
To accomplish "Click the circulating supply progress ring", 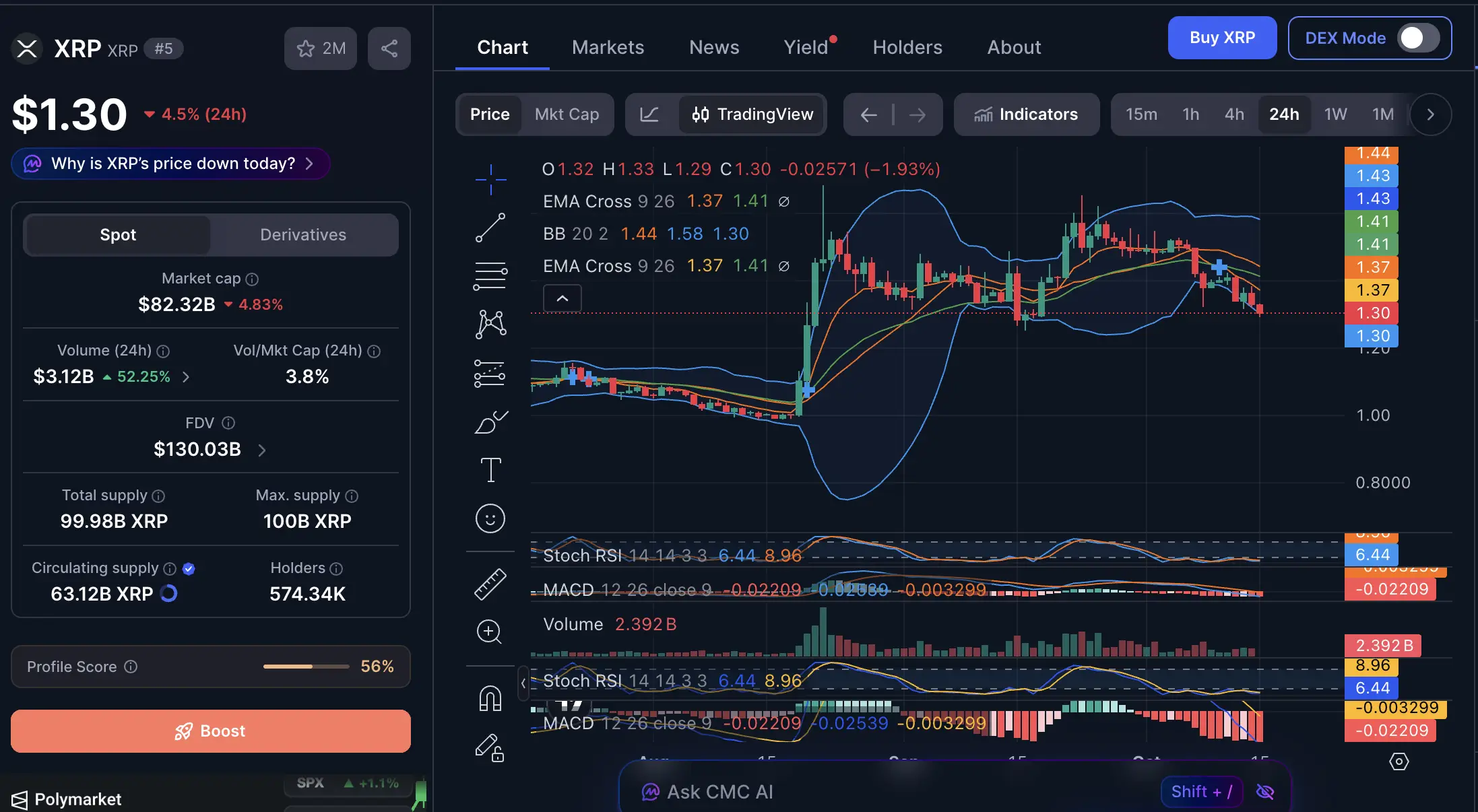I will point(168,593).
